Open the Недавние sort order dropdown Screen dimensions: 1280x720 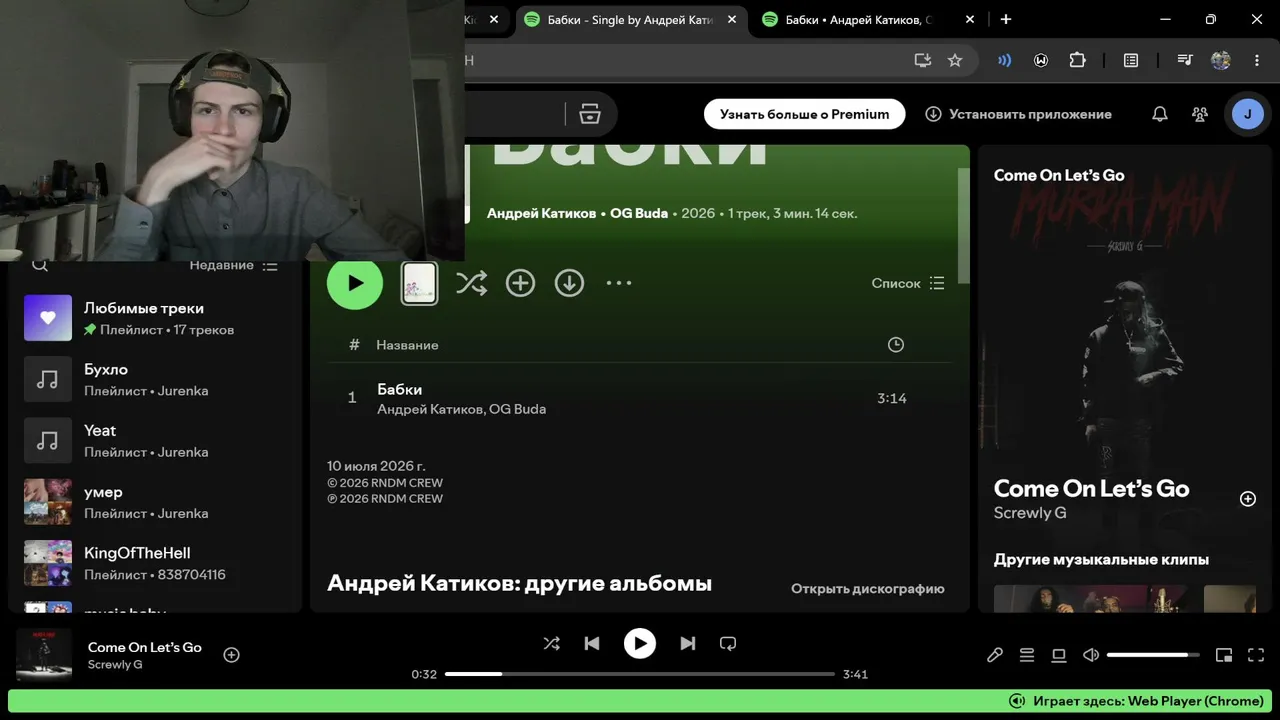(x=234, y=265)
